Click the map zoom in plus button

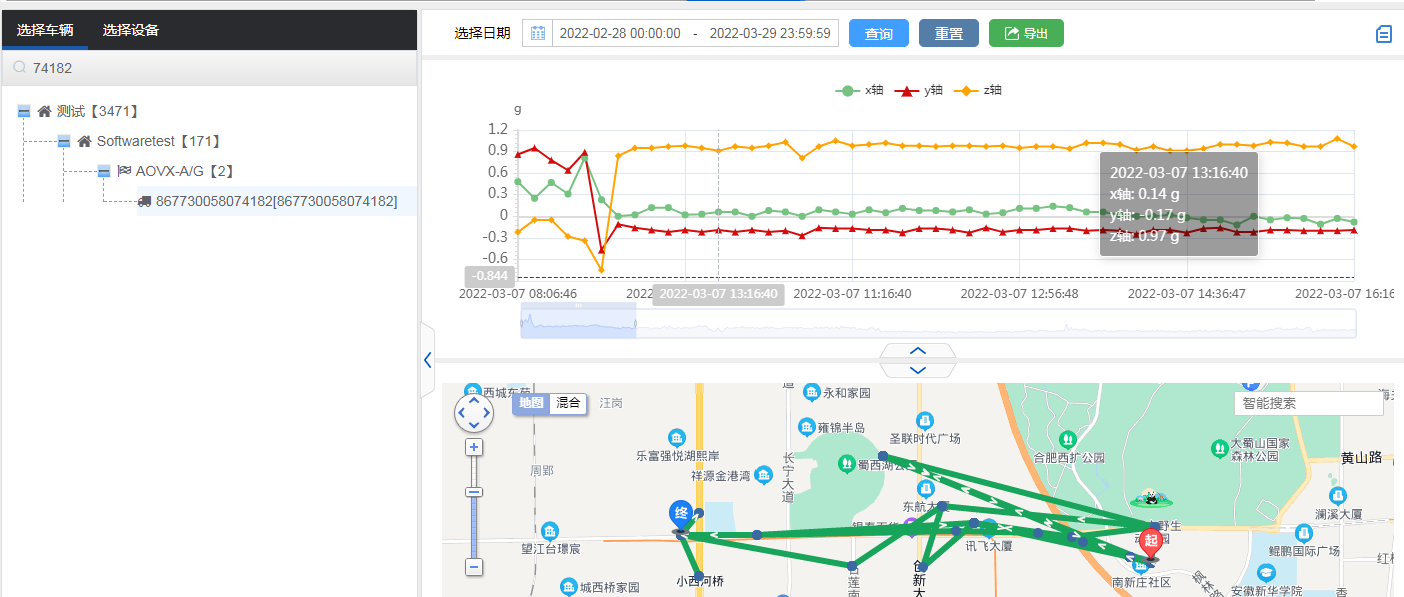(x=474, y=447)
